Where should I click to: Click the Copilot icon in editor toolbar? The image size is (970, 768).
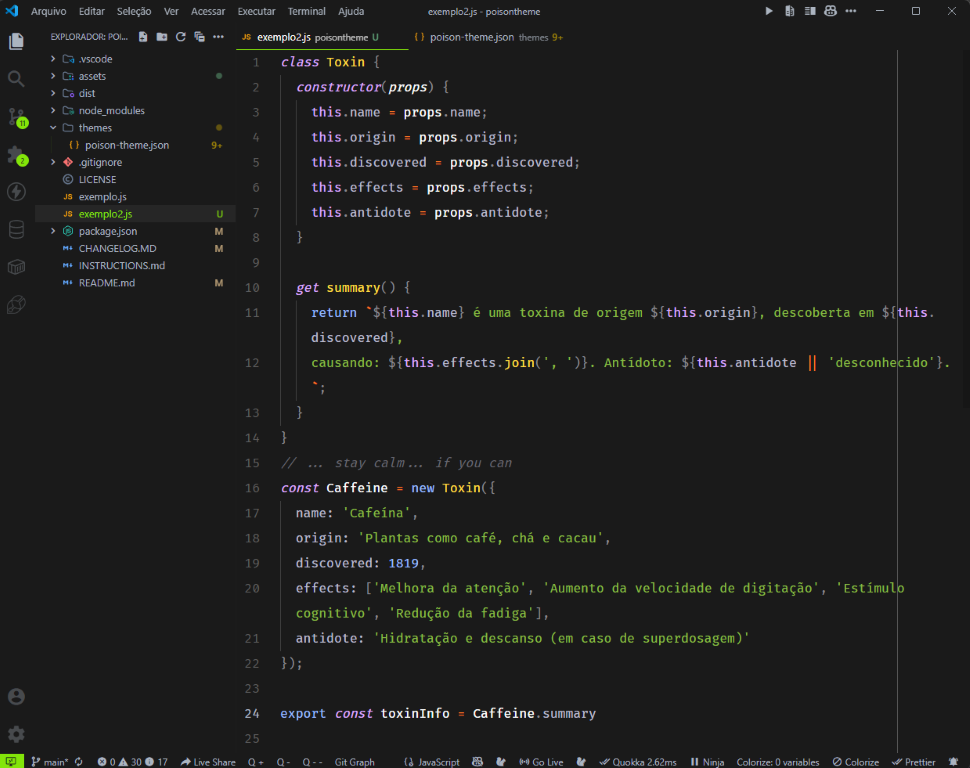coord(830,11)
